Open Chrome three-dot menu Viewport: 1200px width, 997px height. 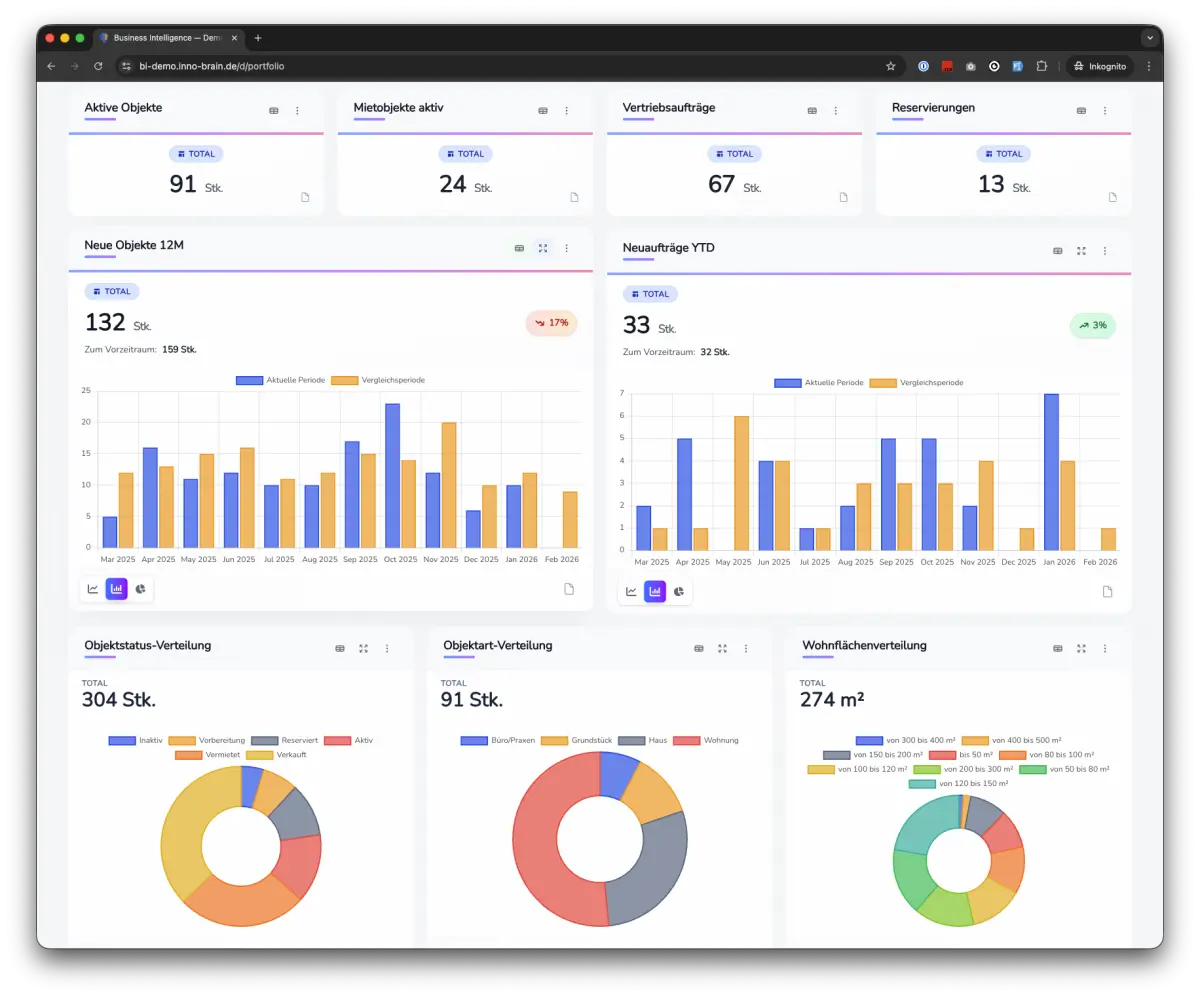pos(1148,66)
